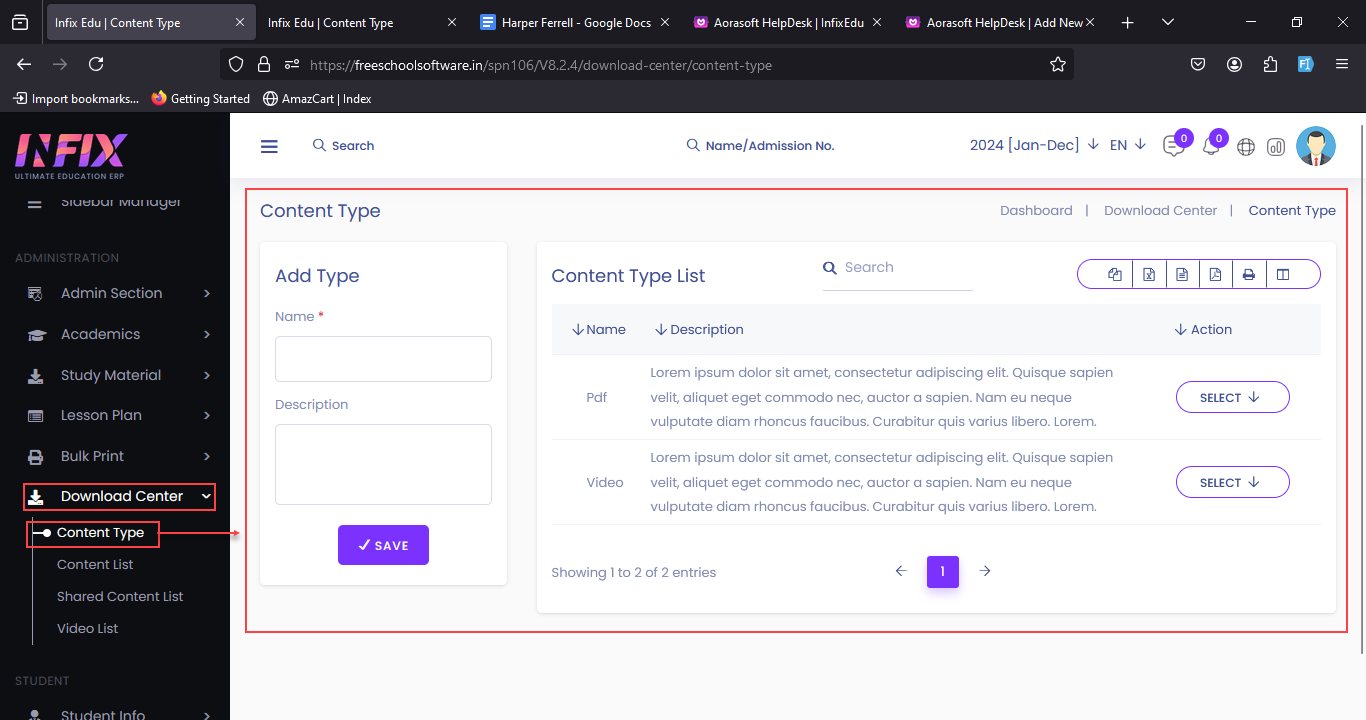Reload the page in the browser
Image resolution: width=1366 pixels, height=720 pixels.
coord(96,64)
